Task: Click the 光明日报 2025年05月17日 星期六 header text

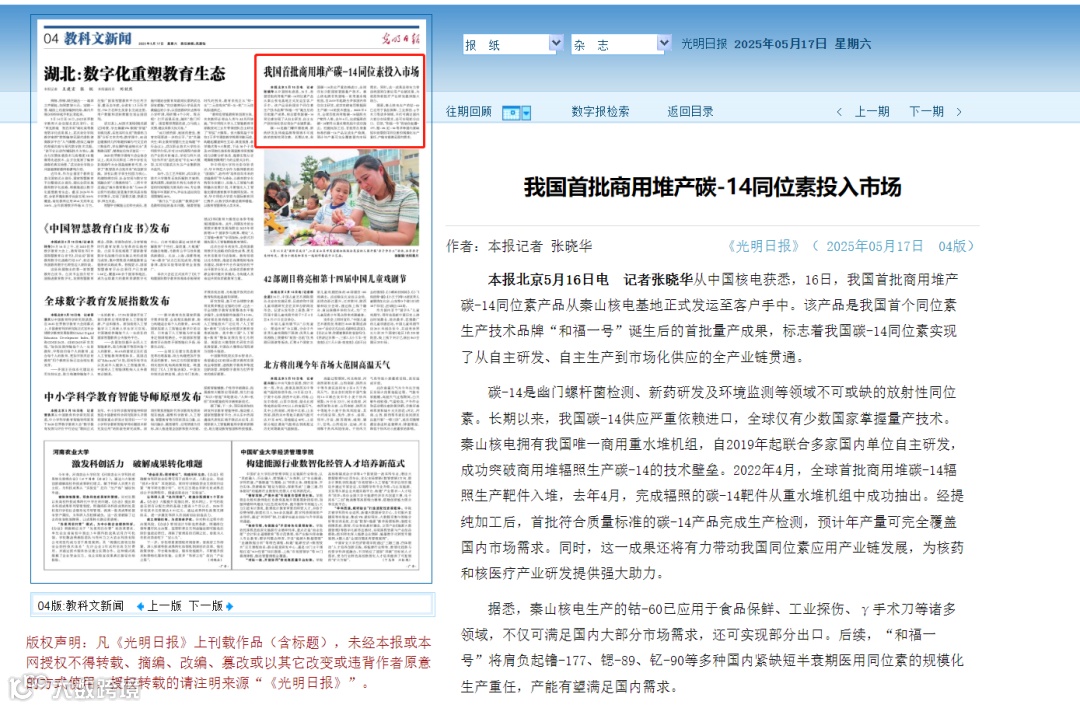Action: (776, 44)
